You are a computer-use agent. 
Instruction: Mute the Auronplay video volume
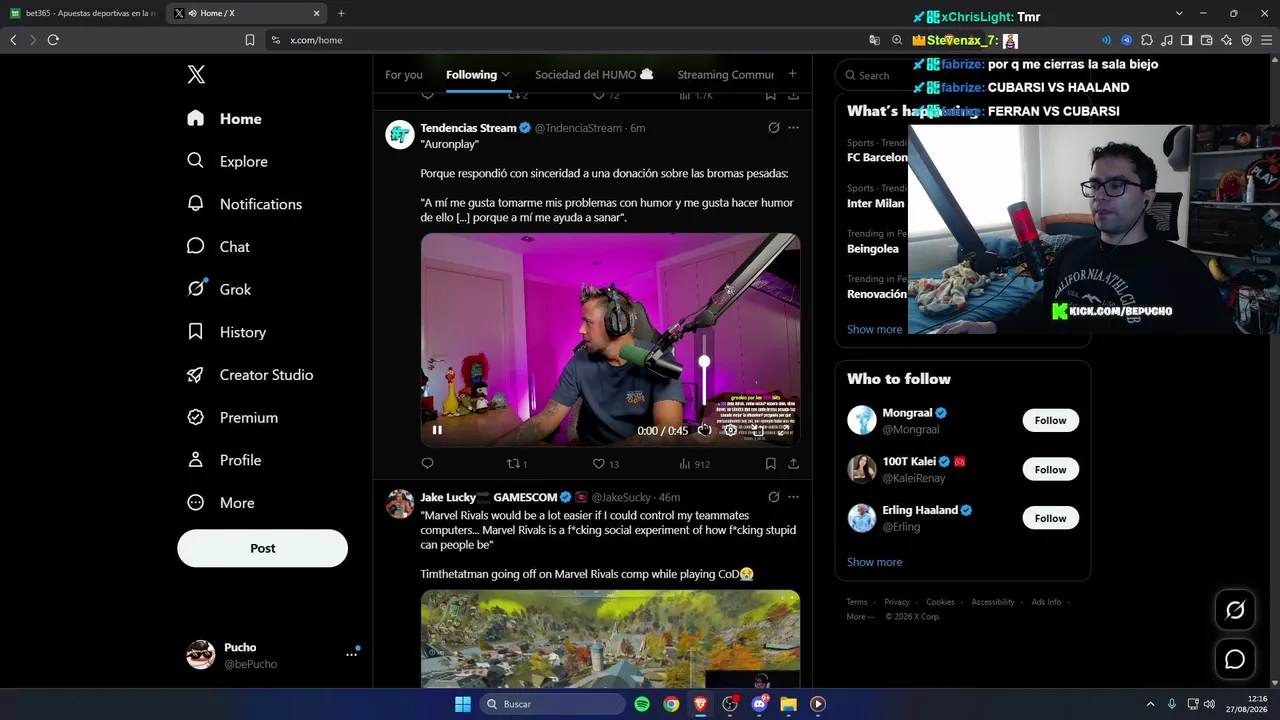704,430
